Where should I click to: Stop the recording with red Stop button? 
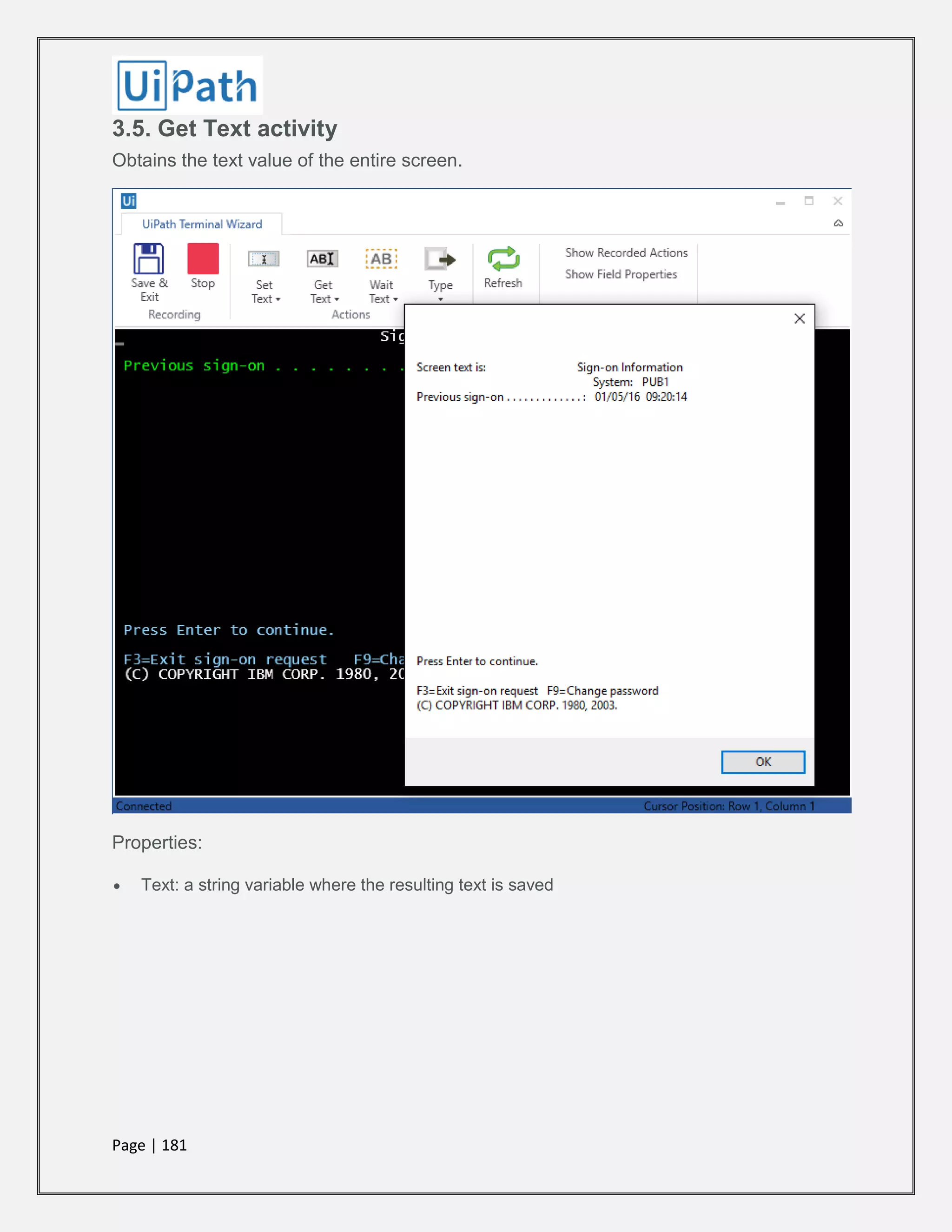pos(203,258)
